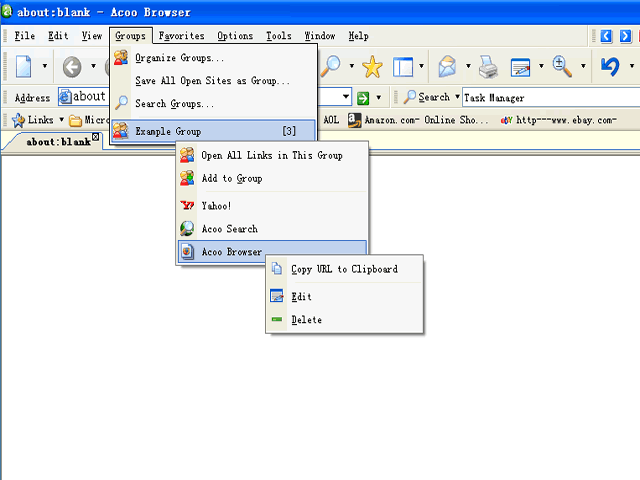Click the green Go arrow button

(363, 98)
